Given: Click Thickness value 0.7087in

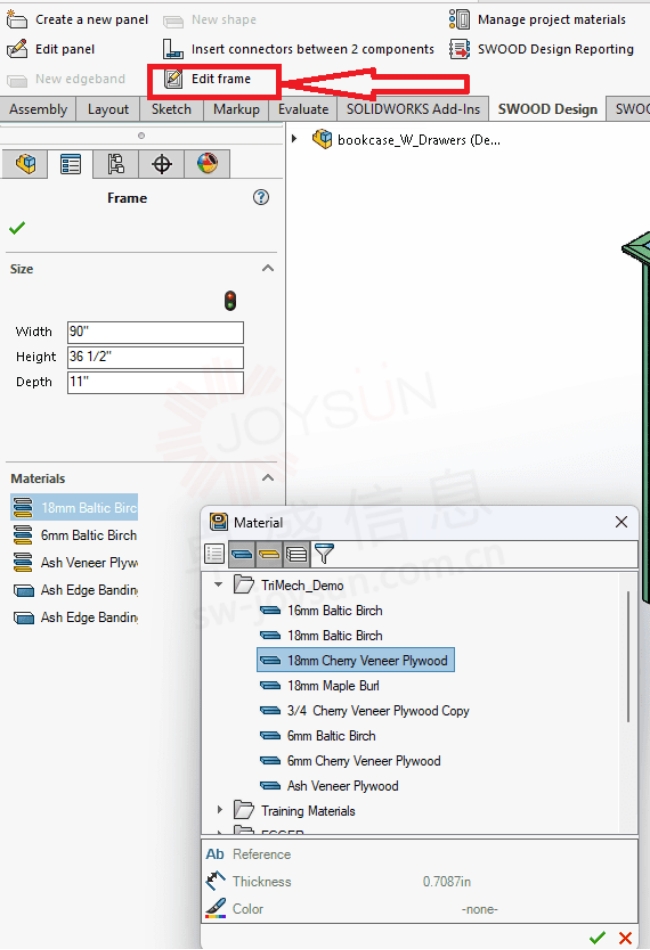Looking at the screenshot, I should click(x=446, y=882).
